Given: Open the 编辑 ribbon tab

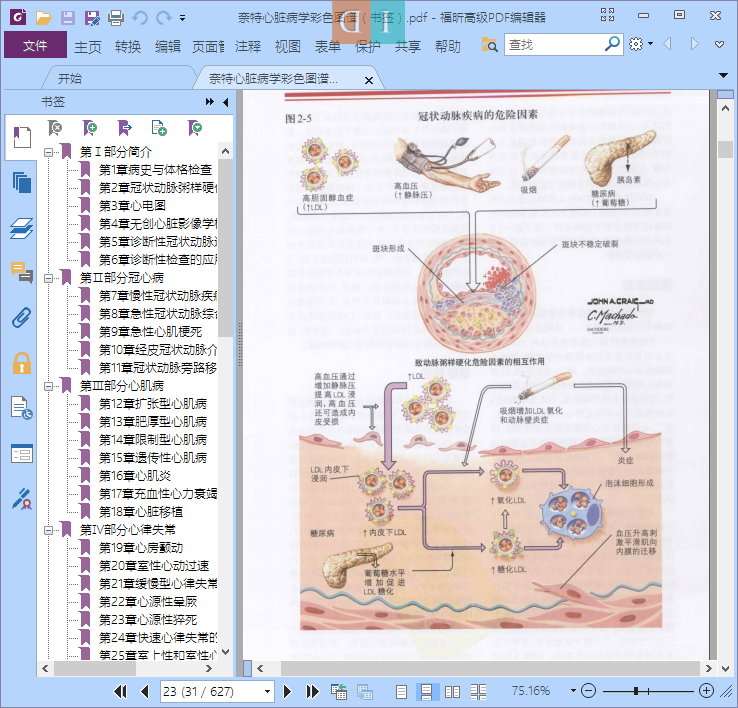Looking at the screenshot, I should click(168, 47).
